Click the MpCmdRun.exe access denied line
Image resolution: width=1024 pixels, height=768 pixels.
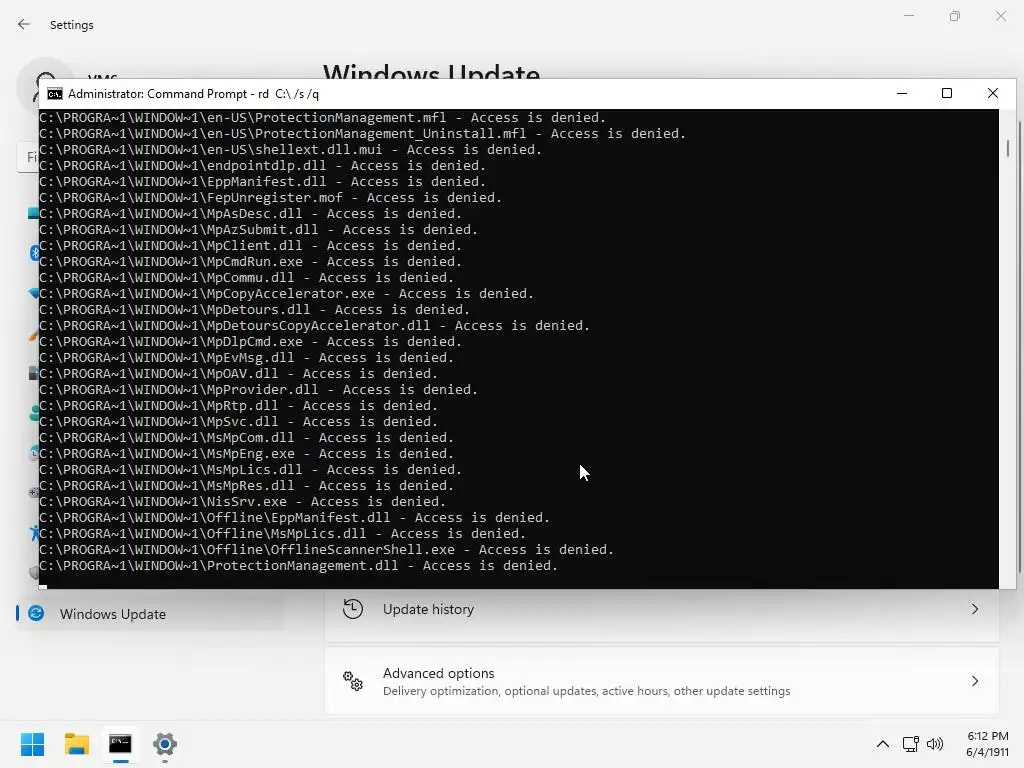250,262
